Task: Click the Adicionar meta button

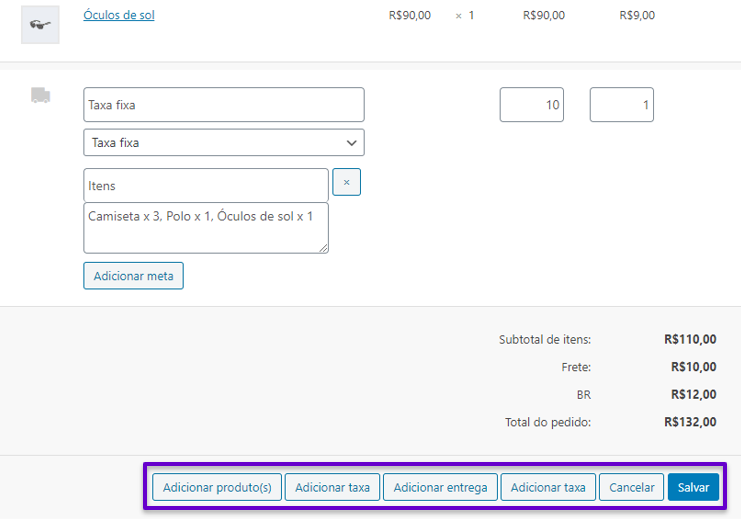Action: [x=133, y=276]
